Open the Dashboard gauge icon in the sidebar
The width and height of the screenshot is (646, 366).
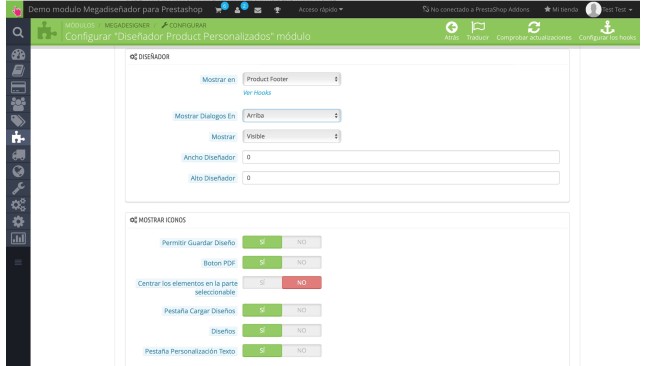point(18,54)
